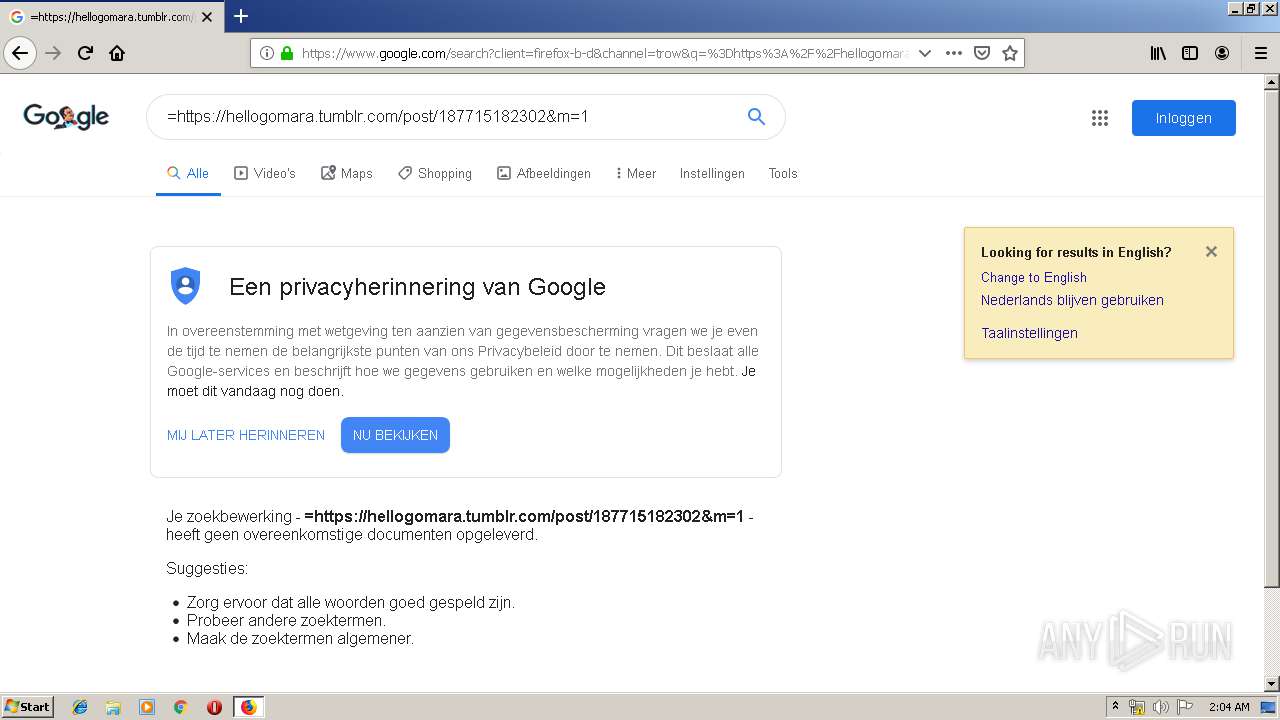Click the Inloggen sign-in button

(1184, 118)
